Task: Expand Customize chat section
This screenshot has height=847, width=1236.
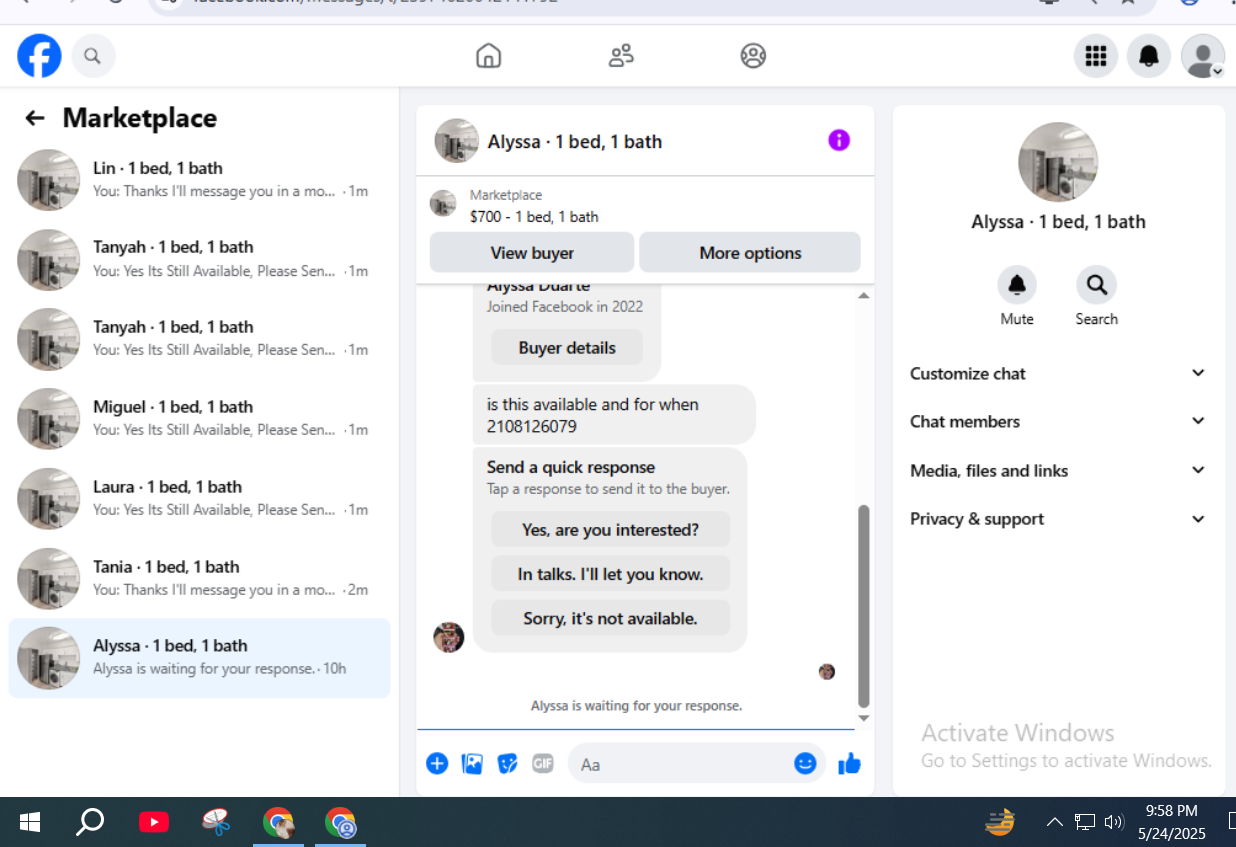Action: coord(1058,373)
